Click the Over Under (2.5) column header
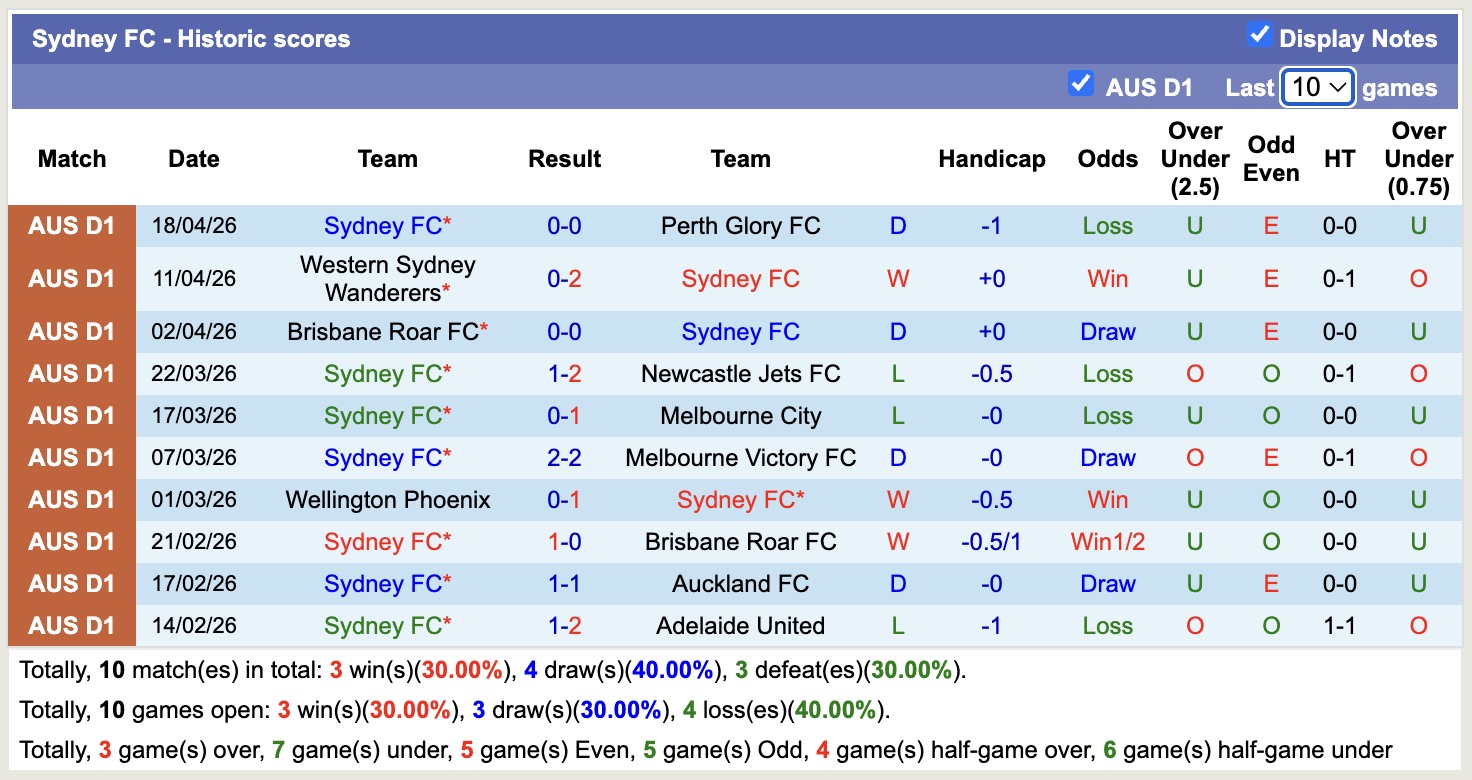The height and width of the screenshot is (780, 1472). [1195, 159]
